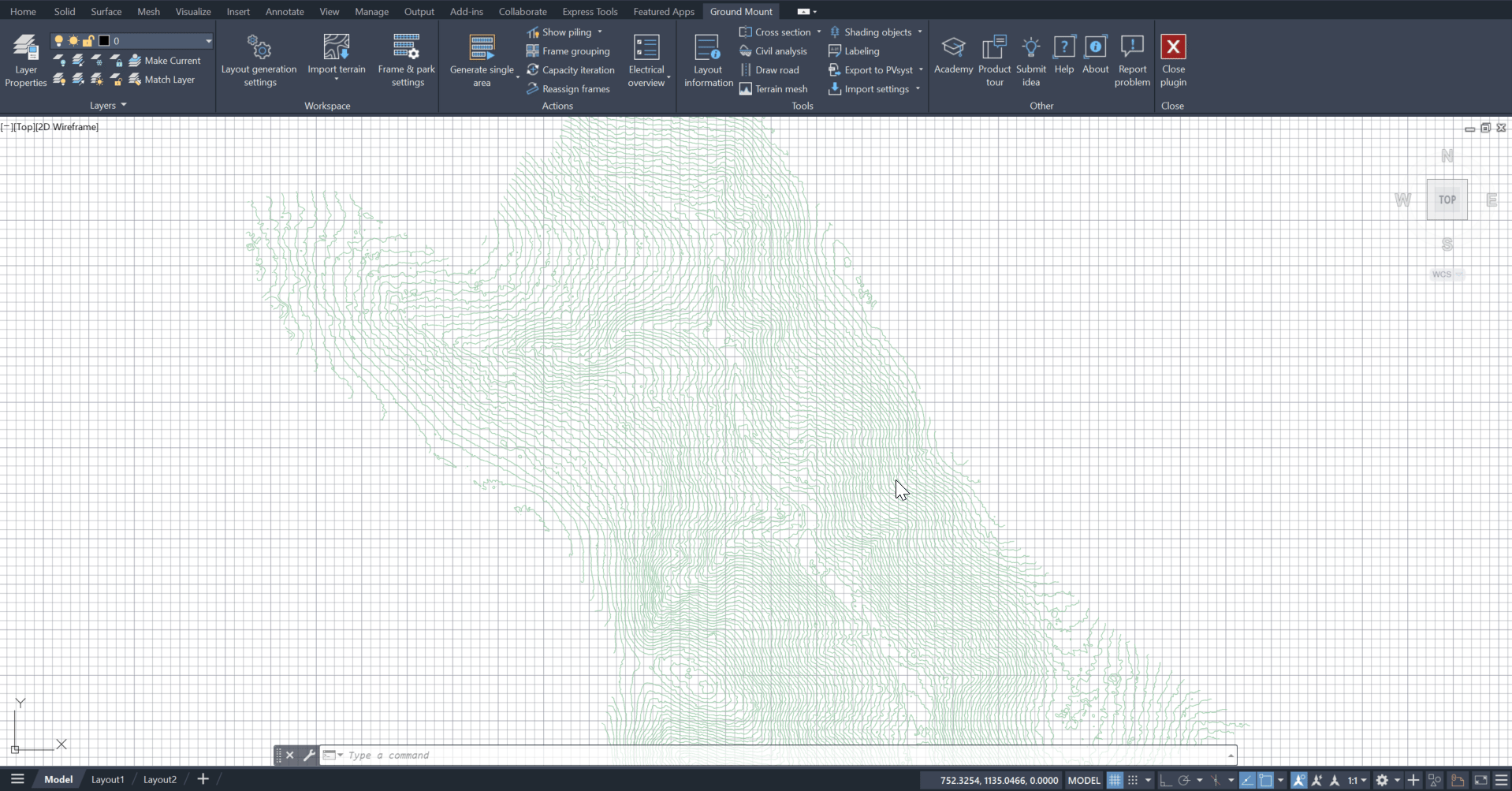1512x791 pixels.
Task: Toggle ortho mode in status bar
Action: coord(1165,780)
